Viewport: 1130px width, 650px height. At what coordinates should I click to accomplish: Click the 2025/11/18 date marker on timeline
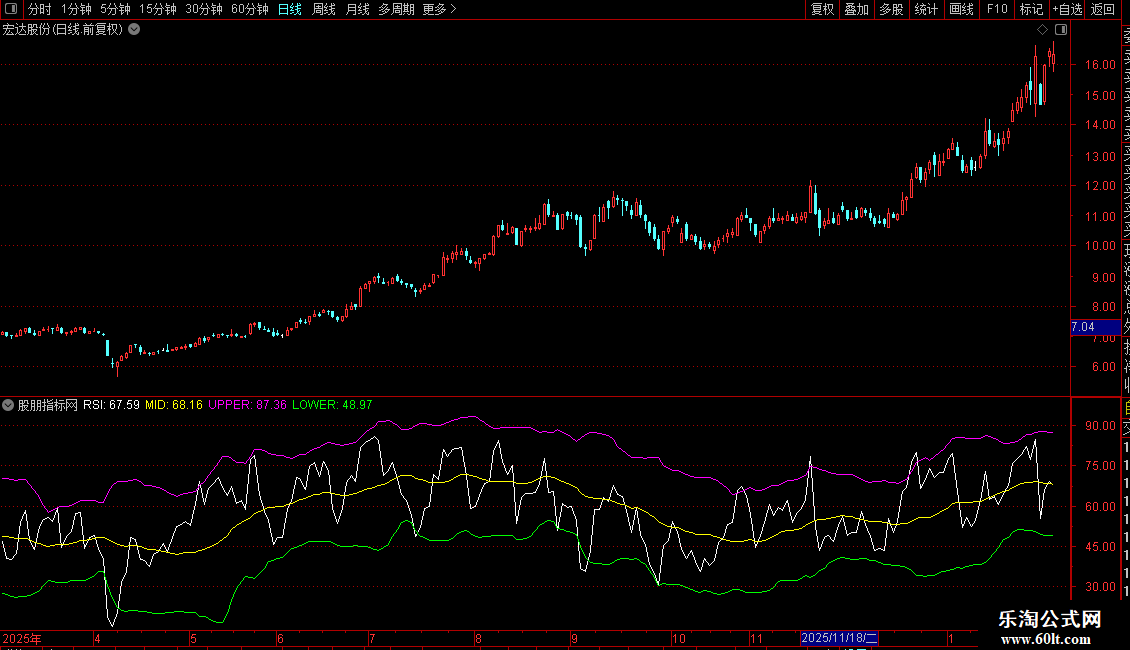(839, 638)
